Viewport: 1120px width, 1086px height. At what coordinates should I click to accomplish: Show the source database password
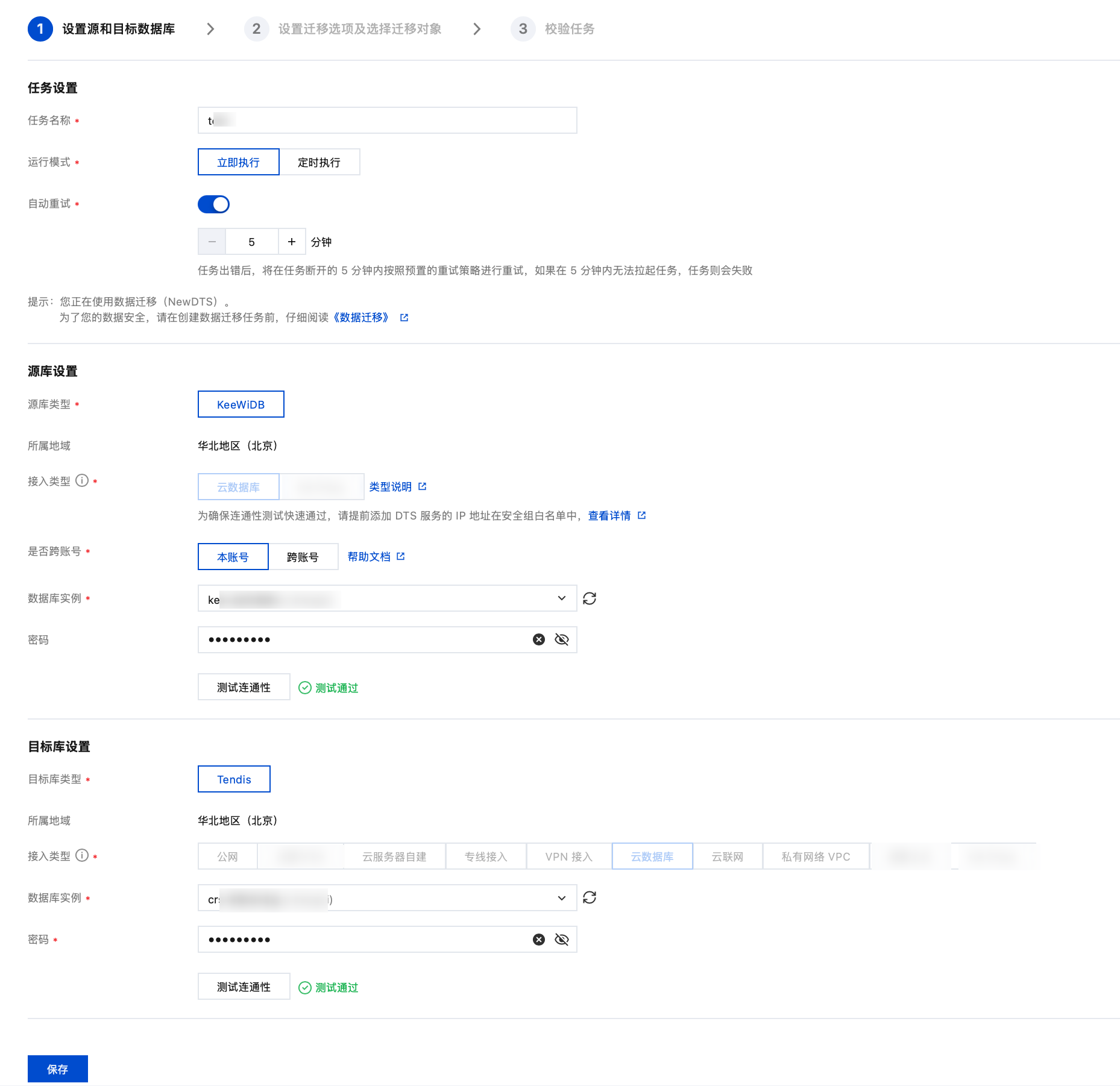tap(561, 639)
